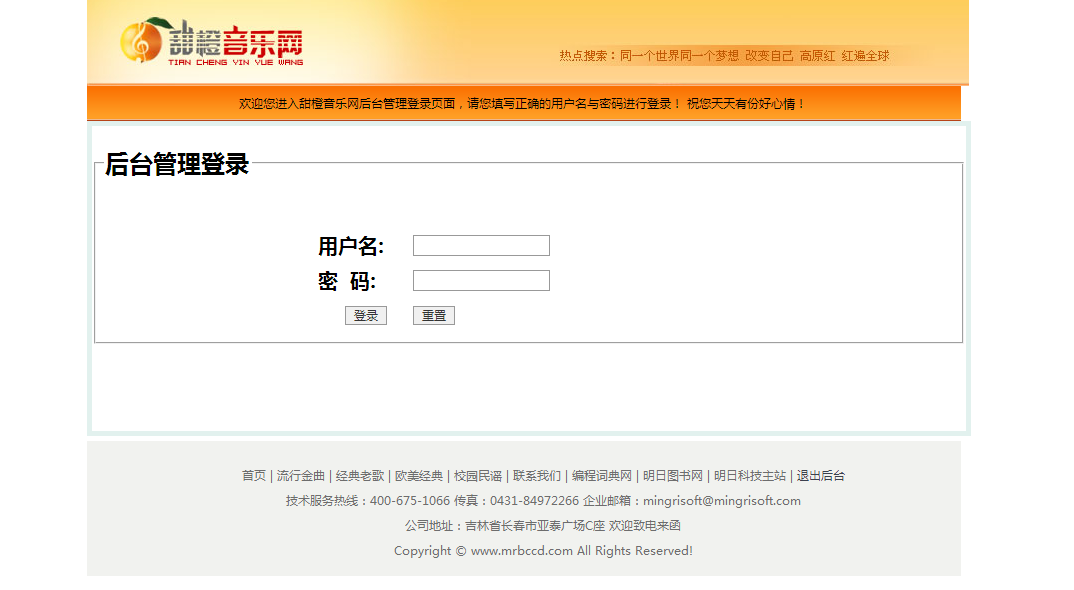Select hot search 高原红
Viewport: 1074px width, 590px height.
pyautogui.click(x=818, y=56)
